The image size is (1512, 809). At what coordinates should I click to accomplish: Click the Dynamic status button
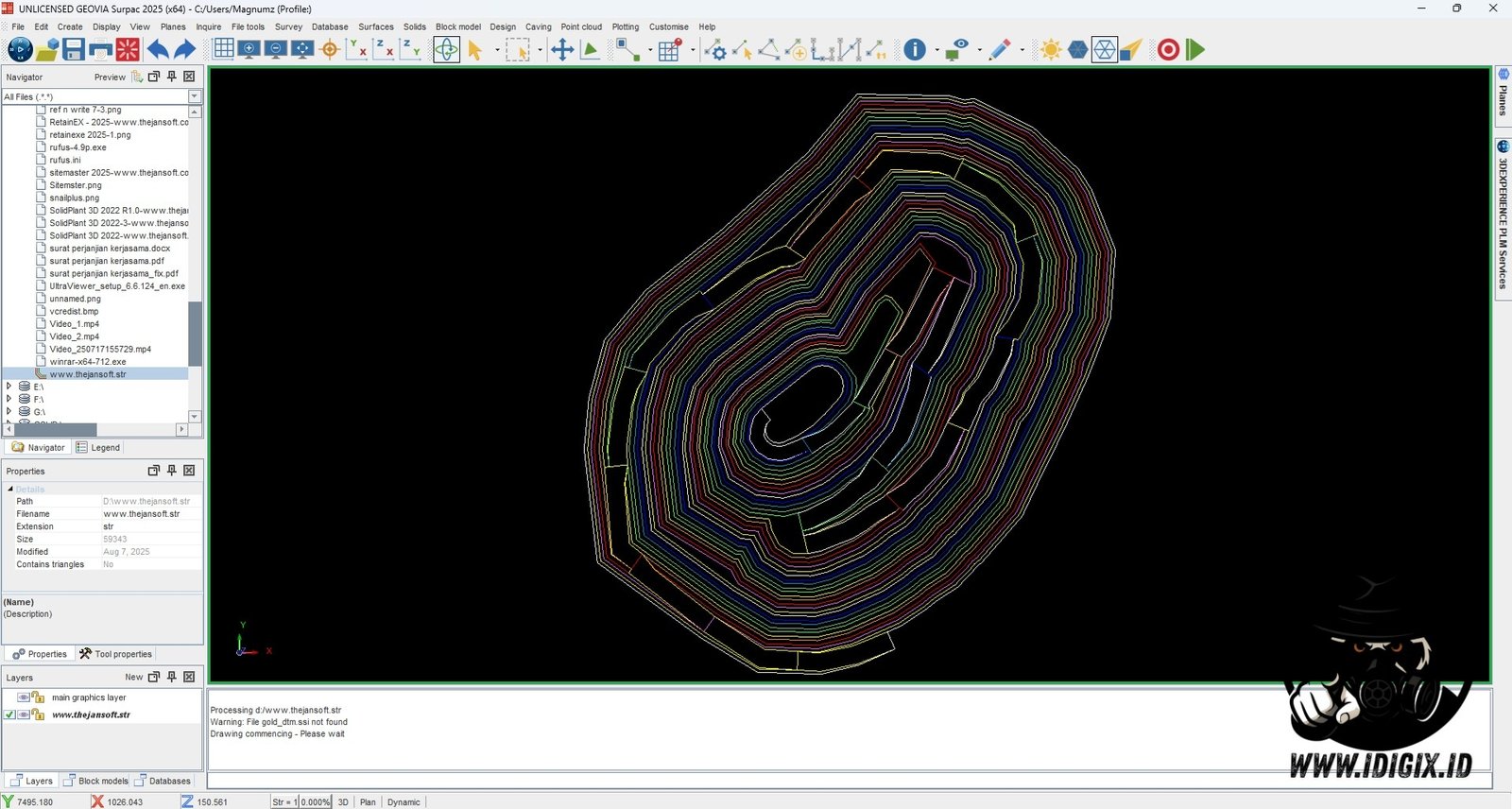coord(404,801)
